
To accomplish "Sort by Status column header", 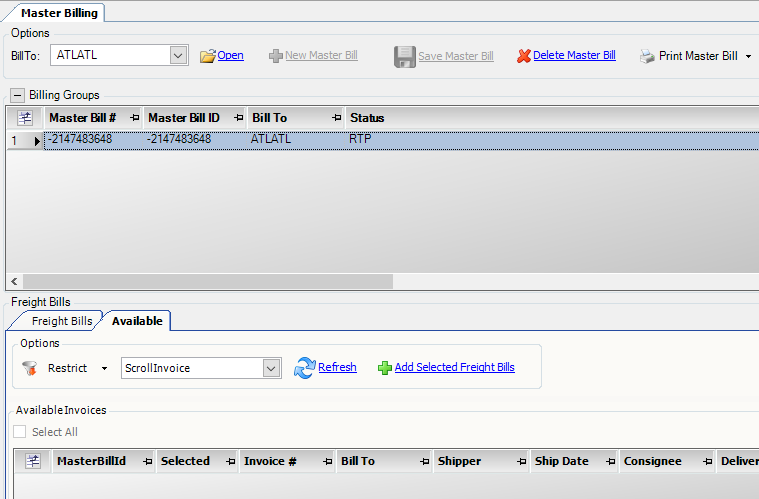I will coord(367,118).
